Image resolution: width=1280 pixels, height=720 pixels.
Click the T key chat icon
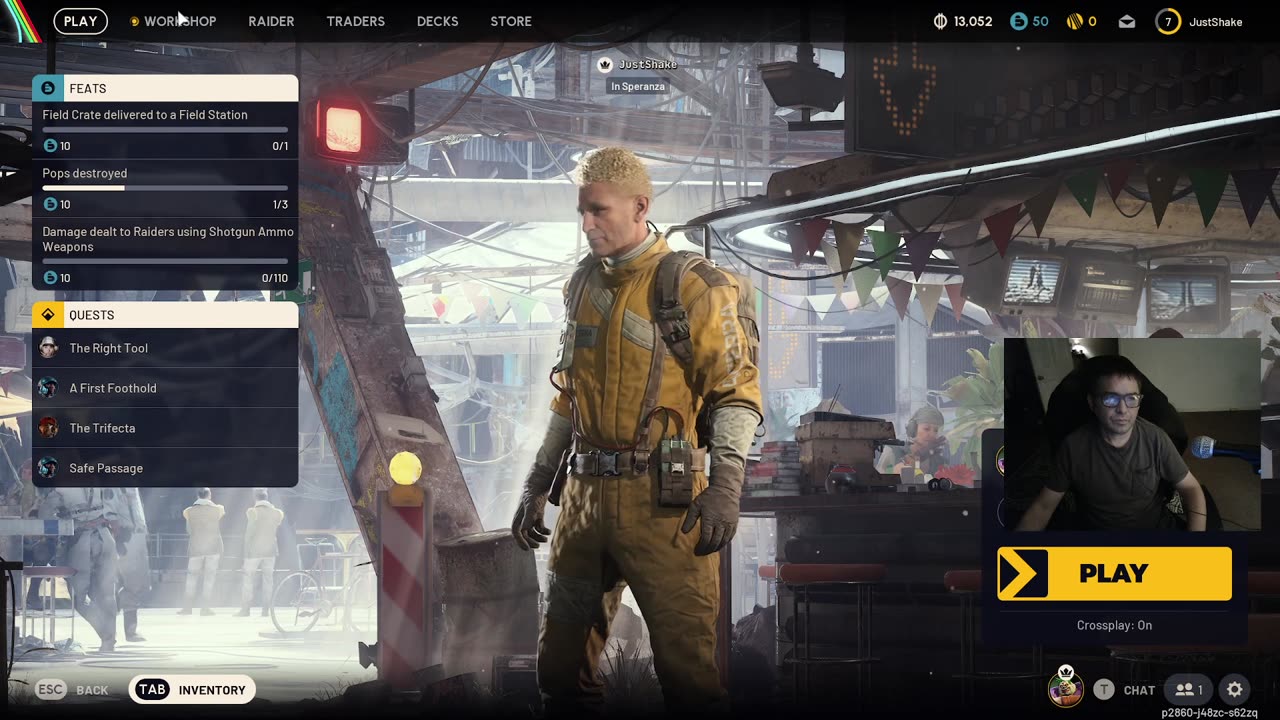pyautogui.click(x=1103, y=689)
